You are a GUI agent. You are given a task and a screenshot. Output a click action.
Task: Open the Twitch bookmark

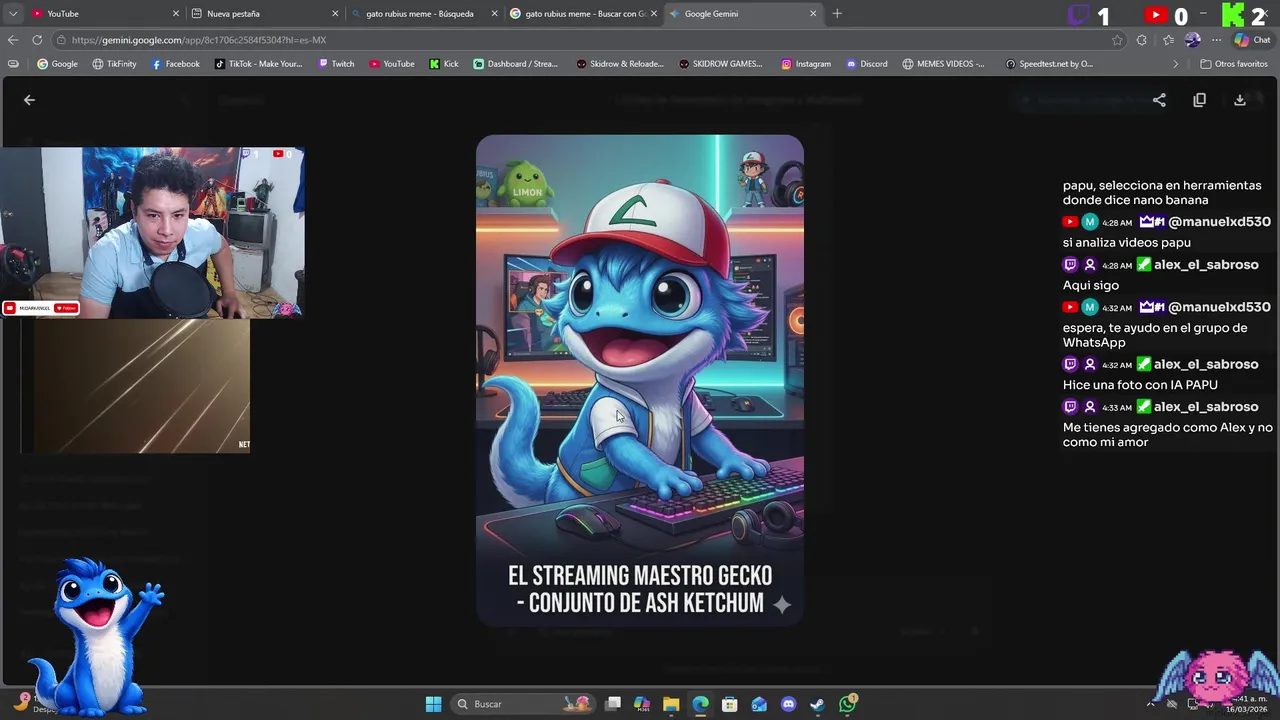pyautogui.click(x=336, y=64)
